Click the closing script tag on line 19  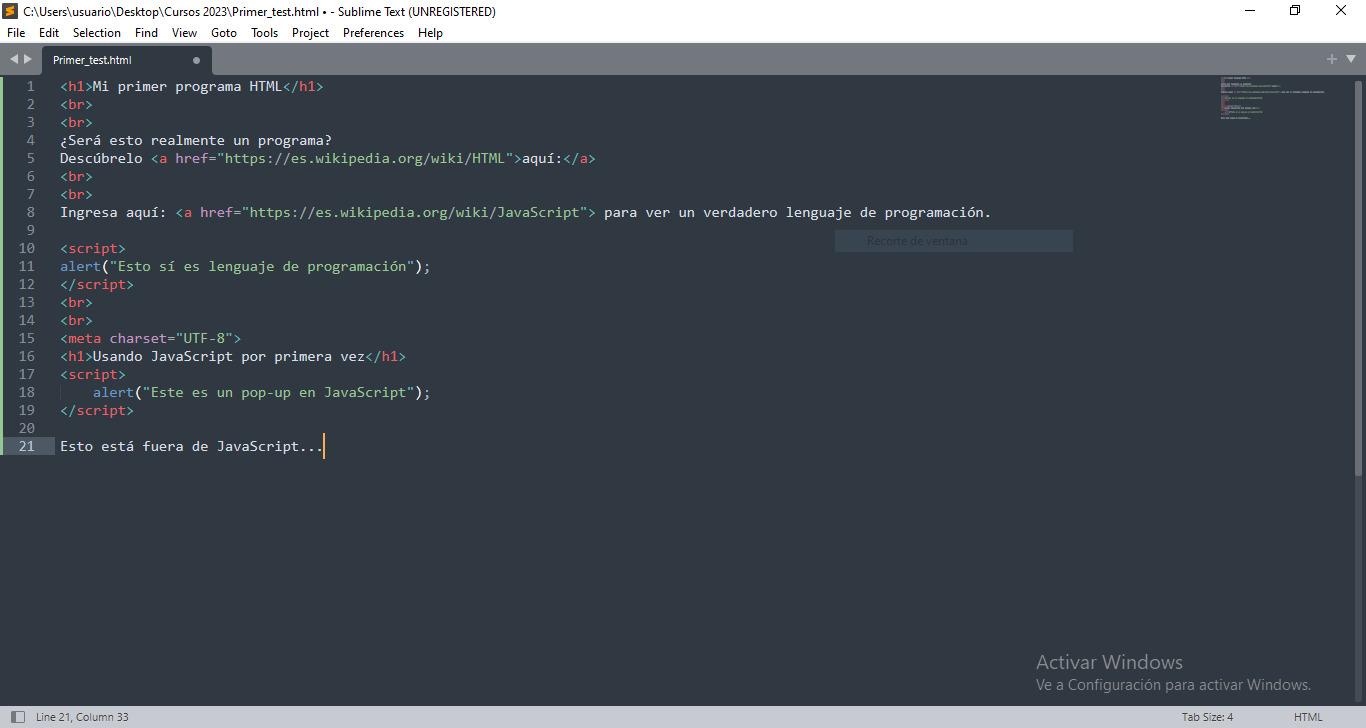(97, 410)
